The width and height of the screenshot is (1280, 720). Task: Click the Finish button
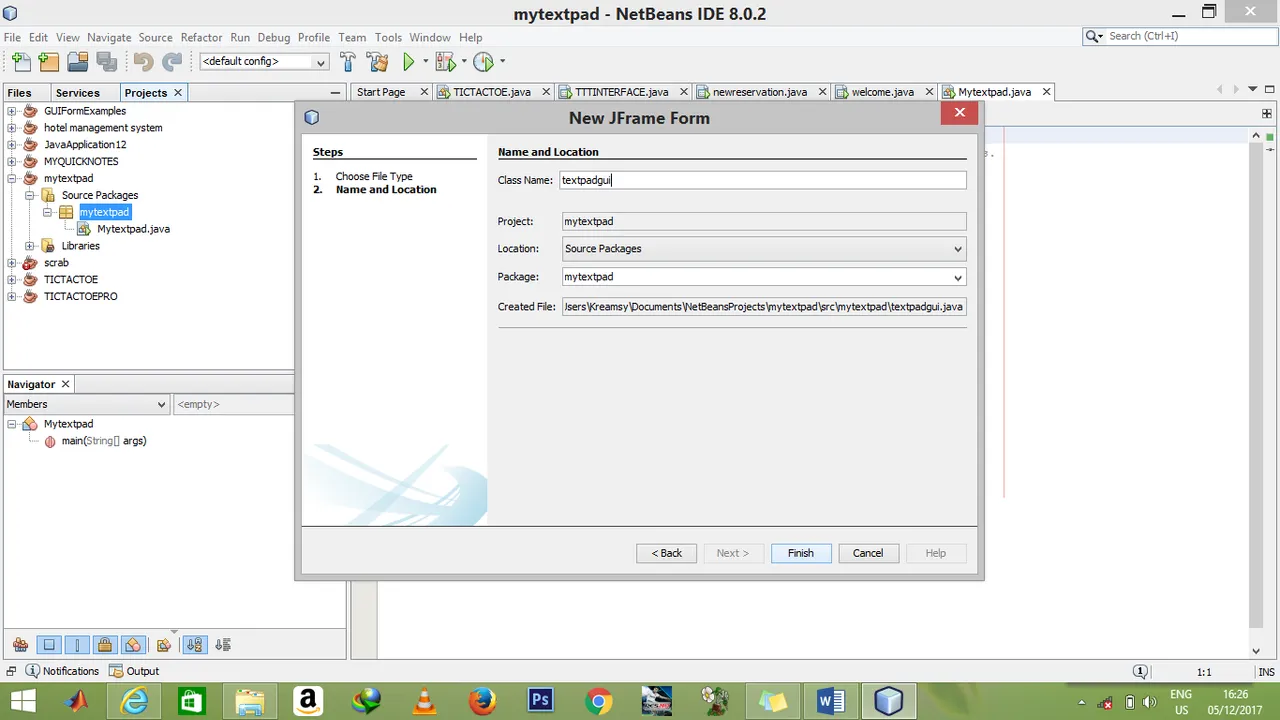[x=801, y=553]
